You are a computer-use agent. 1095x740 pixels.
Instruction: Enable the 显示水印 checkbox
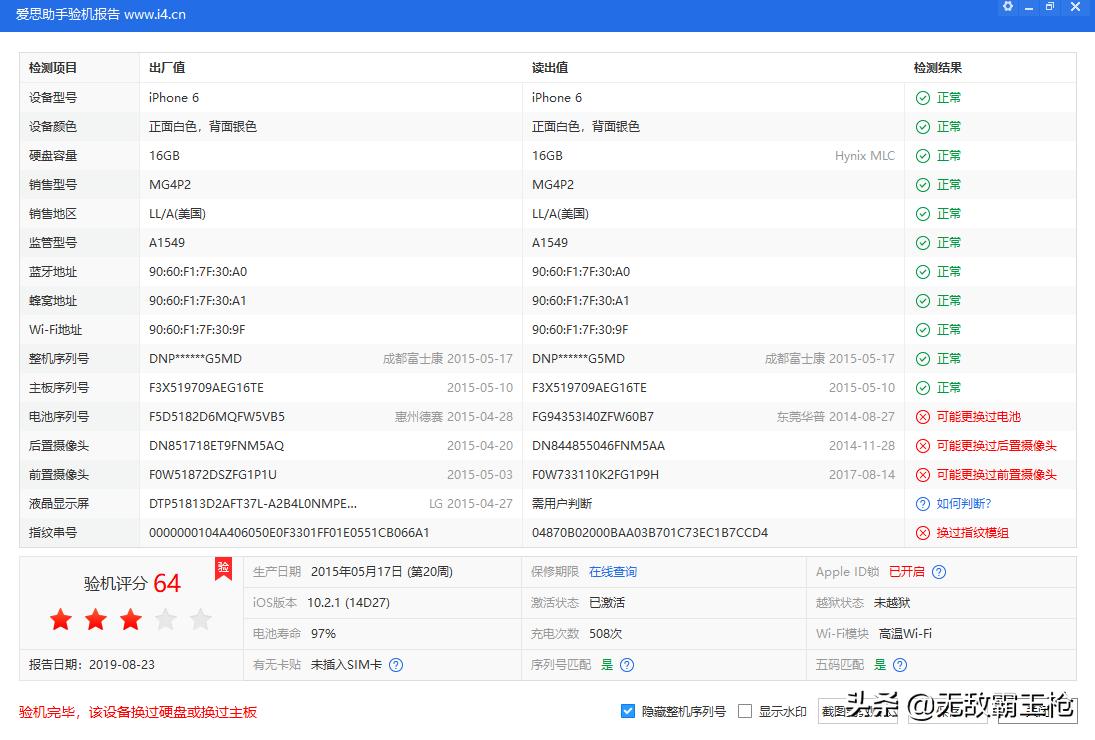(745, 710)
